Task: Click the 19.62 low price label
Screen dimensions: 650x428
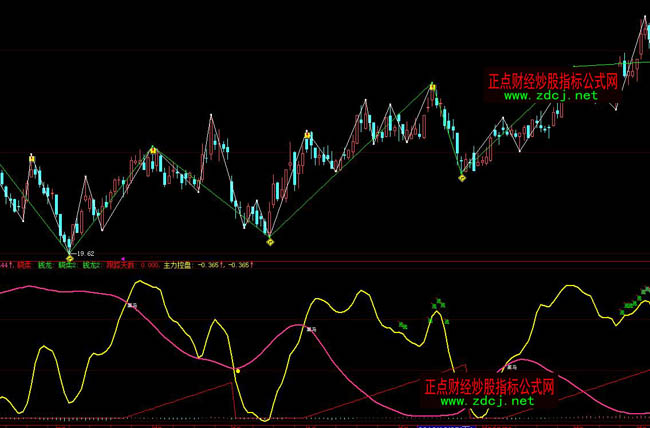Action: coord(84,254)
